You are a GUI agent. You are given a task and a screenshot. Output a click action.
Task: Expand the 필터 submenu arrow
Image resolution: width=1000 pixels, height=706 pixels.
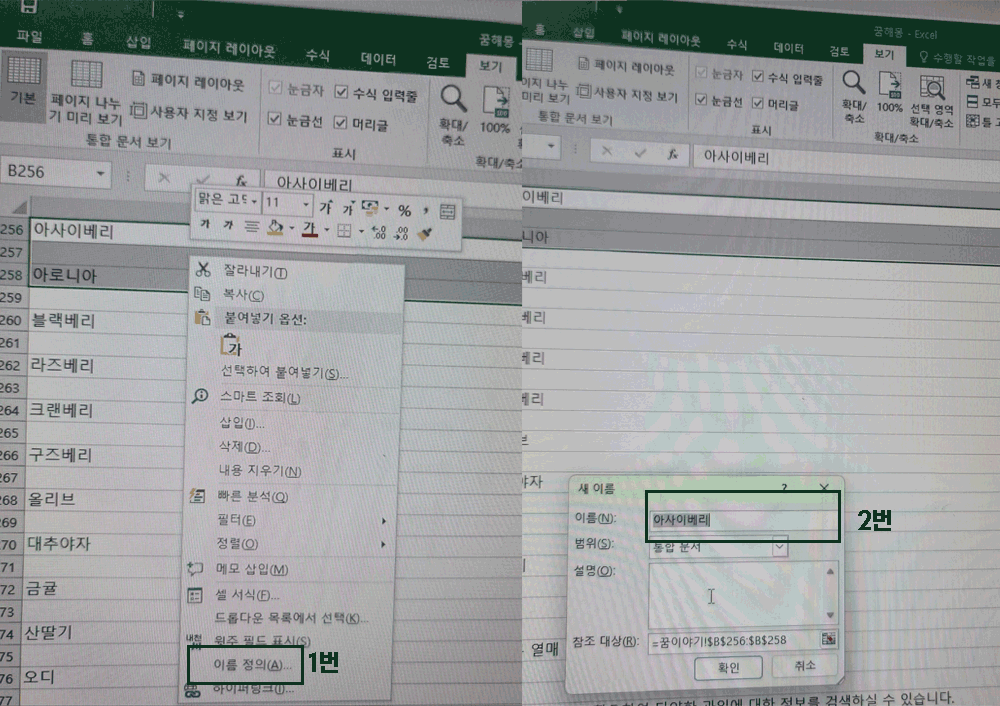383,521
